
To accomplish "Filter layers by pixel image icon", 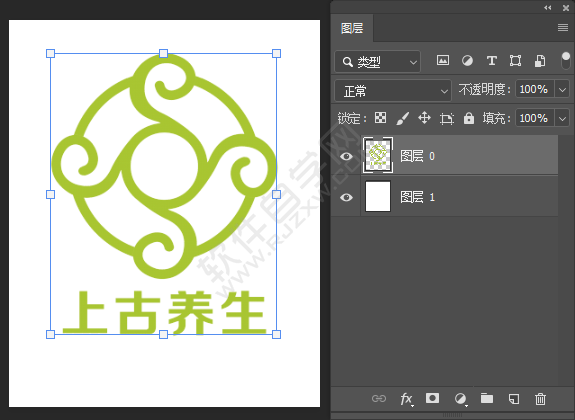I will [x=443, y=61].
